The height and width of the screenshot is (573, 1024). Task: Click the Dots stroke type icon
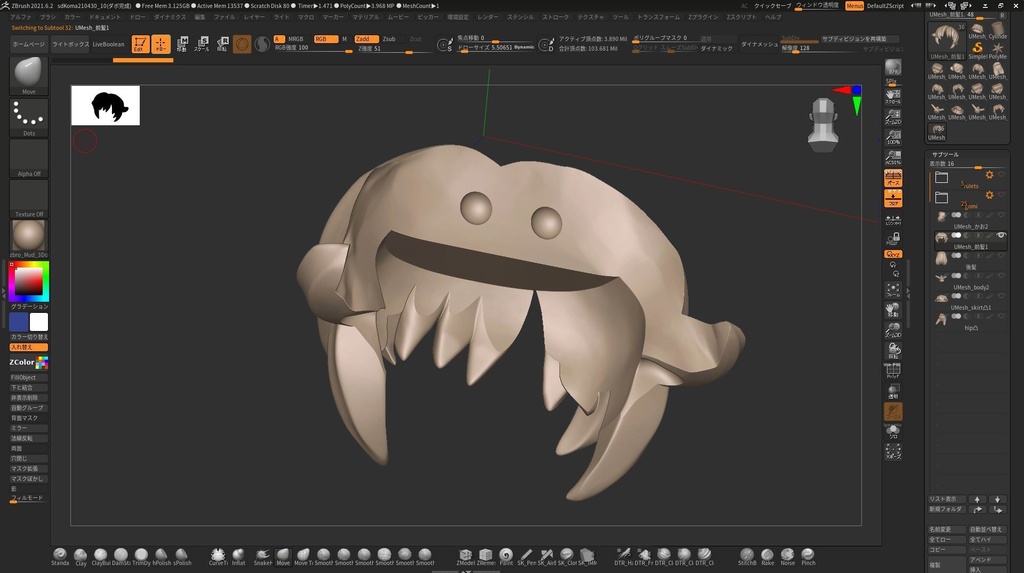point(29,117)
